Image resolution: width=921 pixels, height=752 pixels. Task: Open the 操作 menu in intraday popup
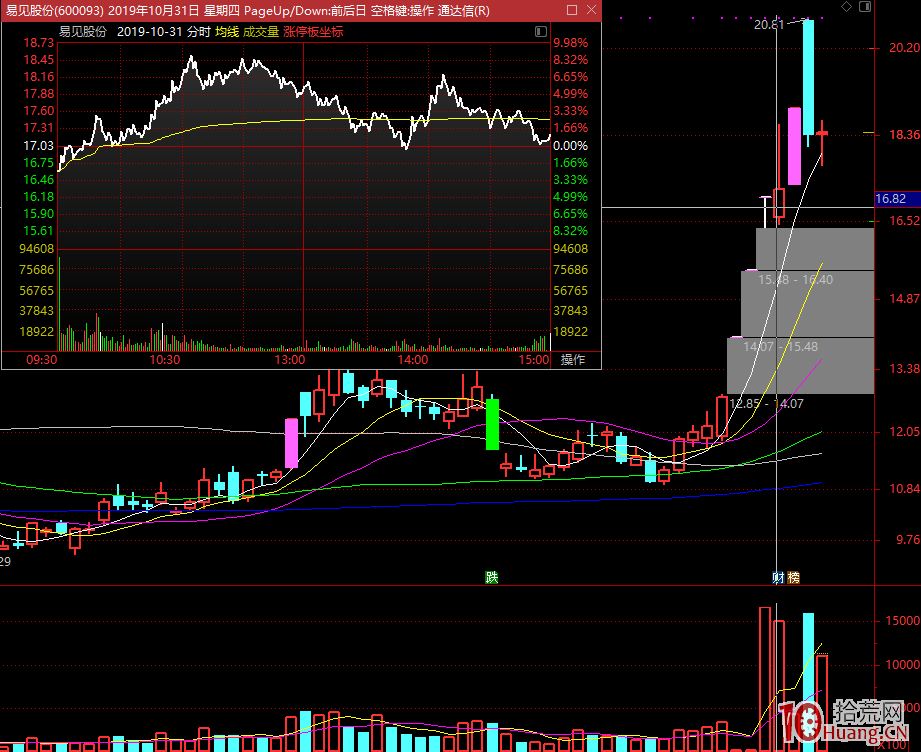click(572, 360)
